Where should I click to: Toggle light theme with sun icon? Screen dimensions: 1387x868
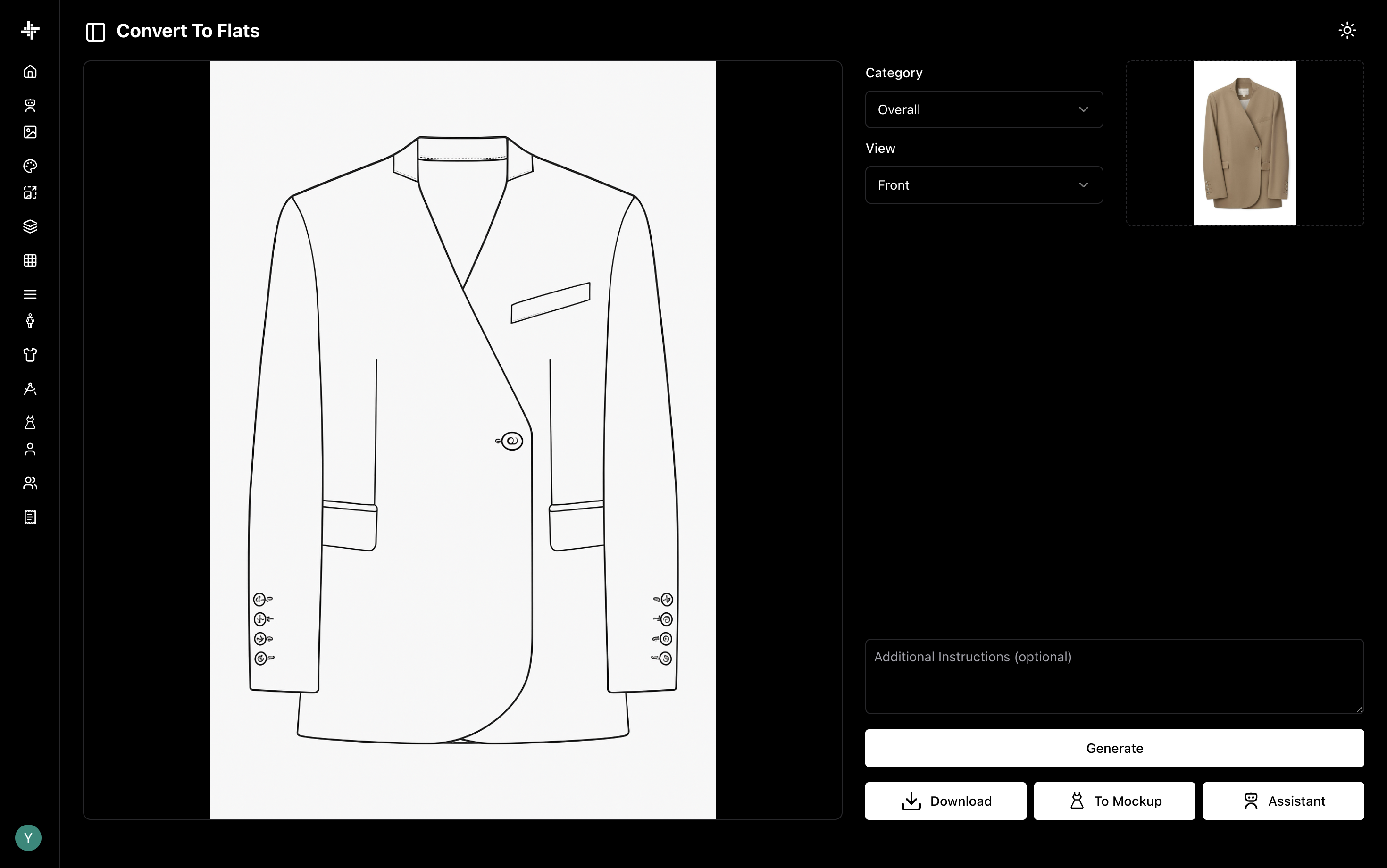pyautogui.click(x=1347, y=30)
